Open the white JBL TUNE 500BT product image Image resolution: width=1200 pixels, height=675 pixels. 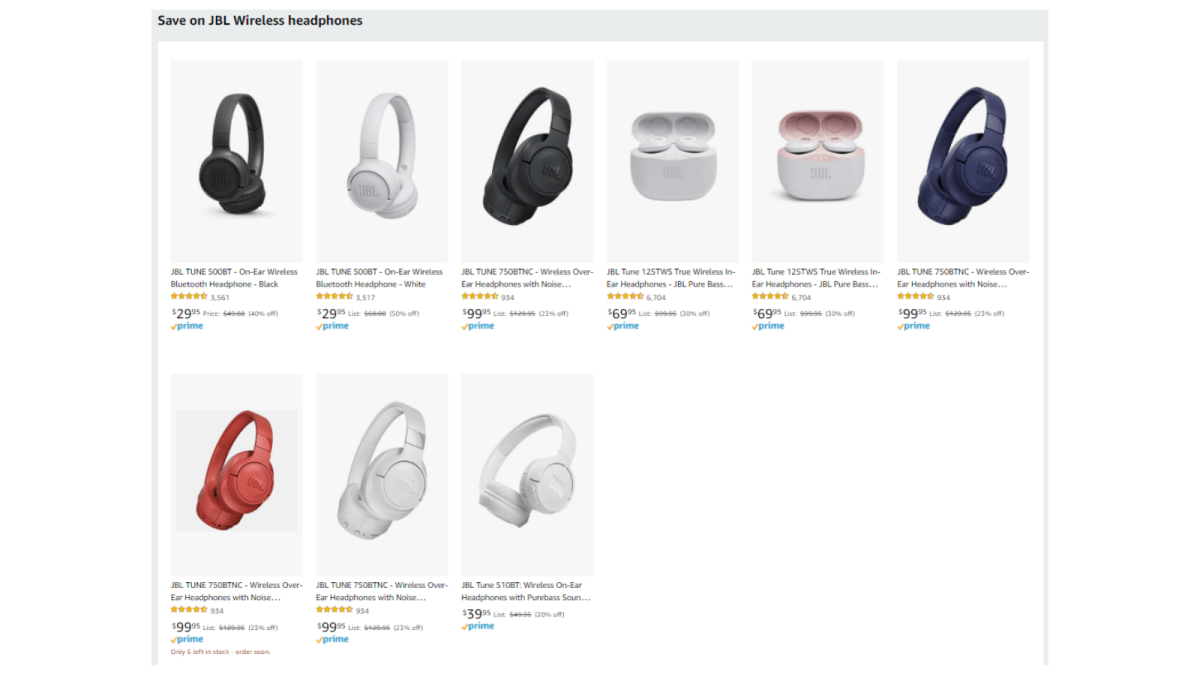click(x=382, y=161)
